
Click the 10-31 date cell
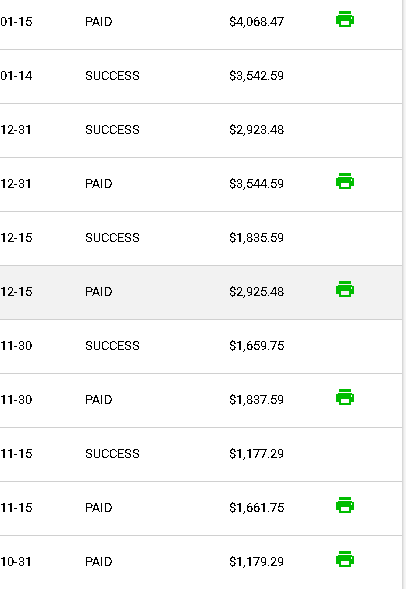(x=16, y=562)
